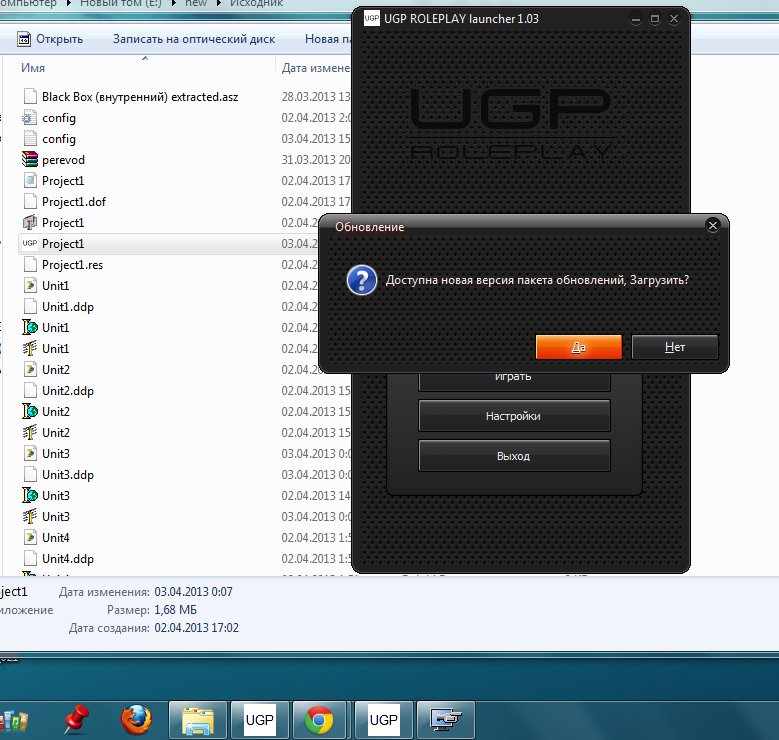The image size is (779, 740).
Task: Click the 31.03.2013 date of perevod
Action: click(x=316, y=160)
